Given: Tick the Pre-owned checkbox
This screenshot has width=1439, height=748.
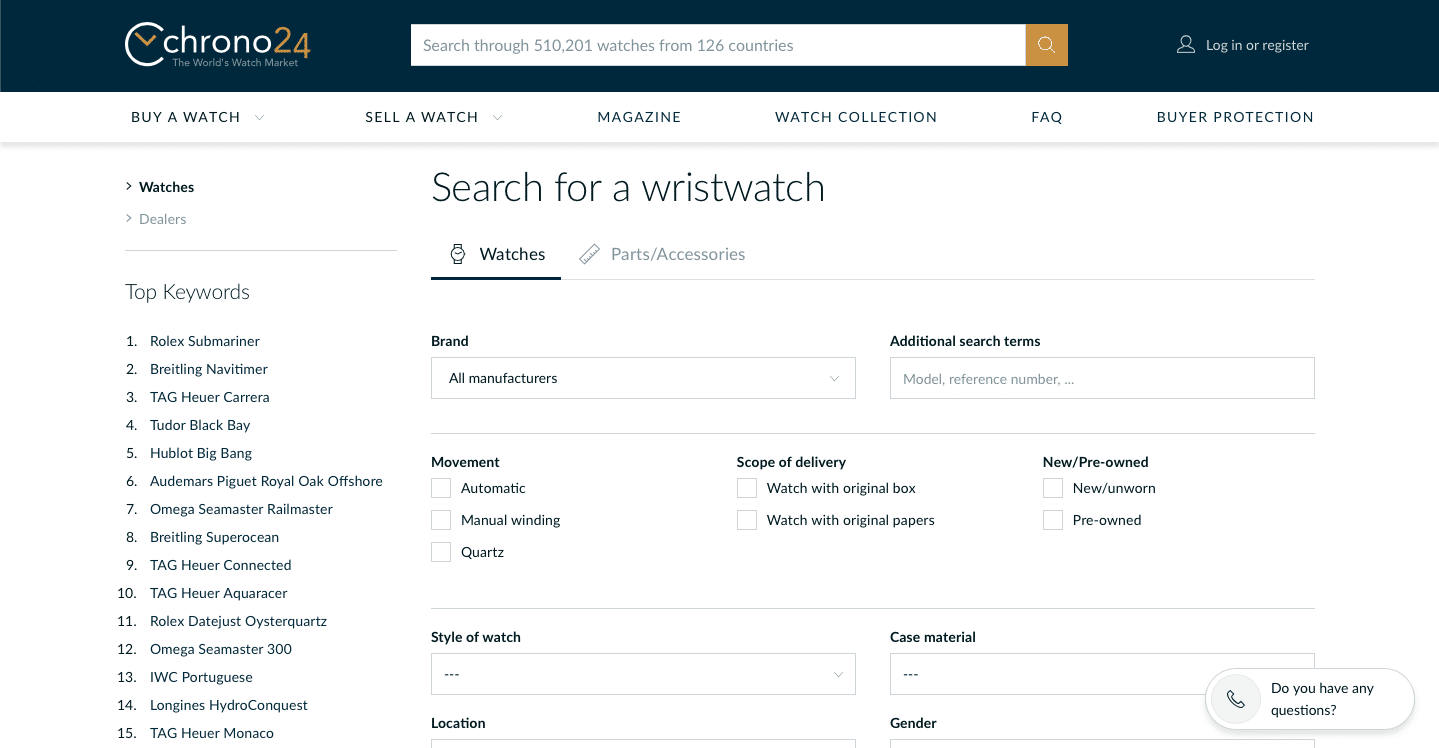Looking at the screenshot, I should click(1053, 520).
